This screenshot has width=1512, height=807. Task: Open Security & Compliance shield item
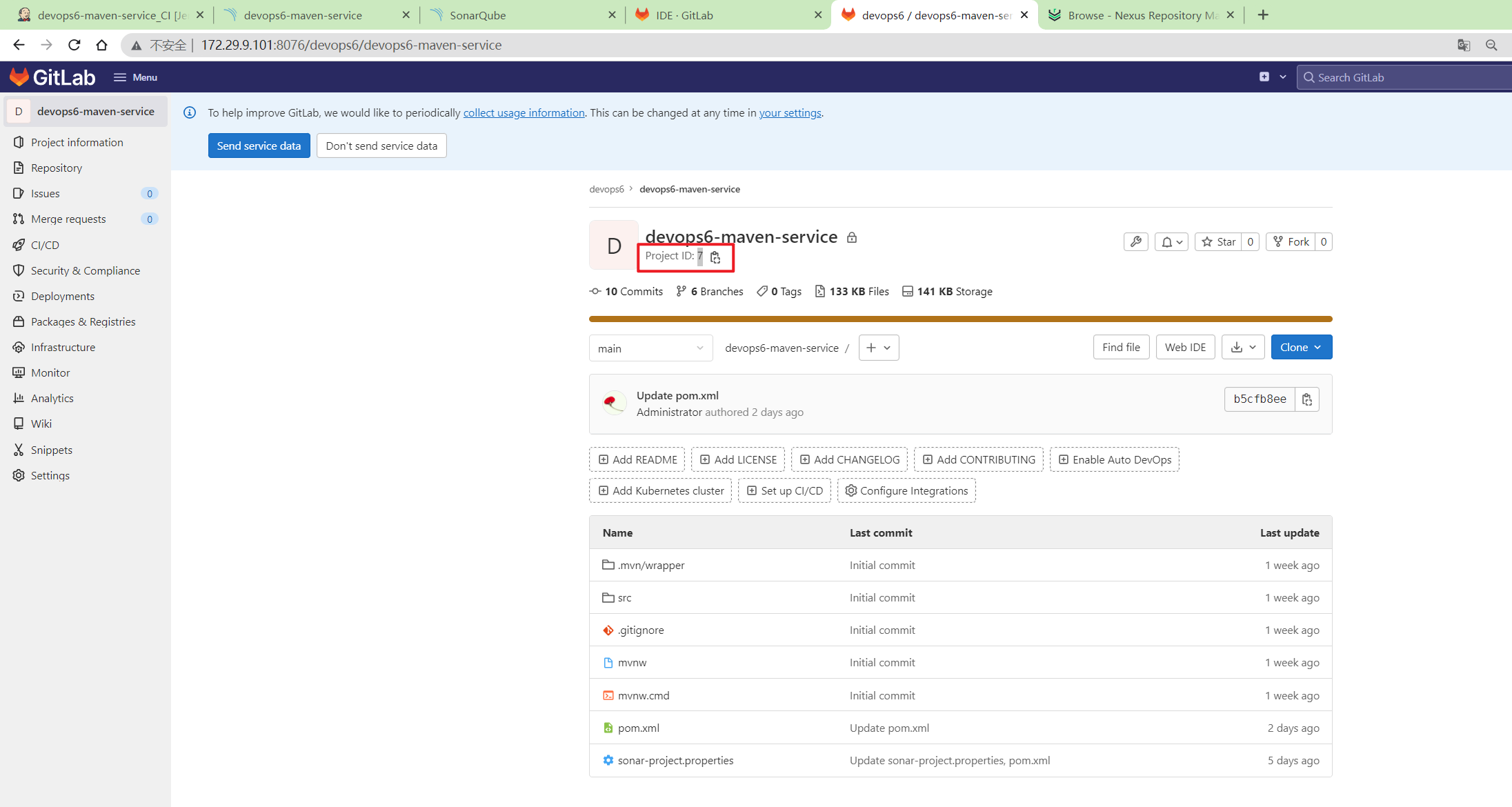85,270
